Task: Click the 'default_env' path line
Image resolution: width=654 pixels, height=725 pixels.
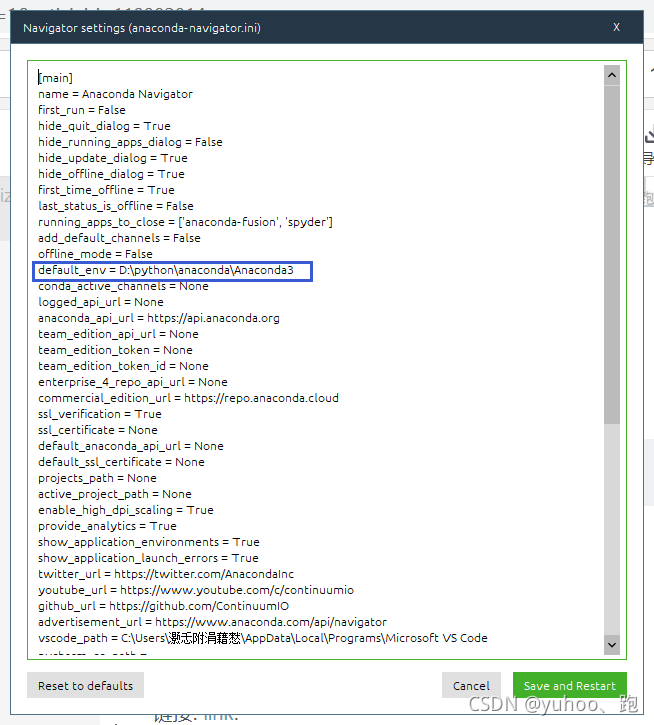Action: (x=166, y=270)
